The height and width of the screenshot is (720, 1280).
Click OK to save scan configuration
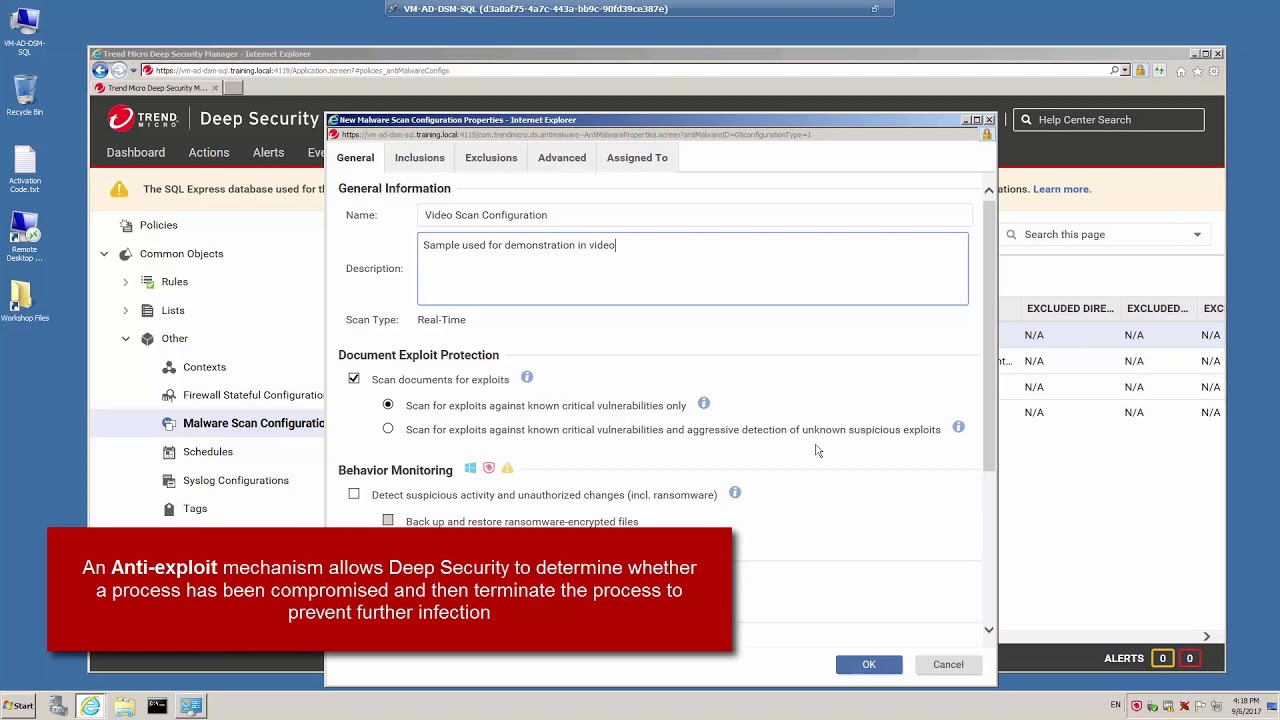(869, 665)
